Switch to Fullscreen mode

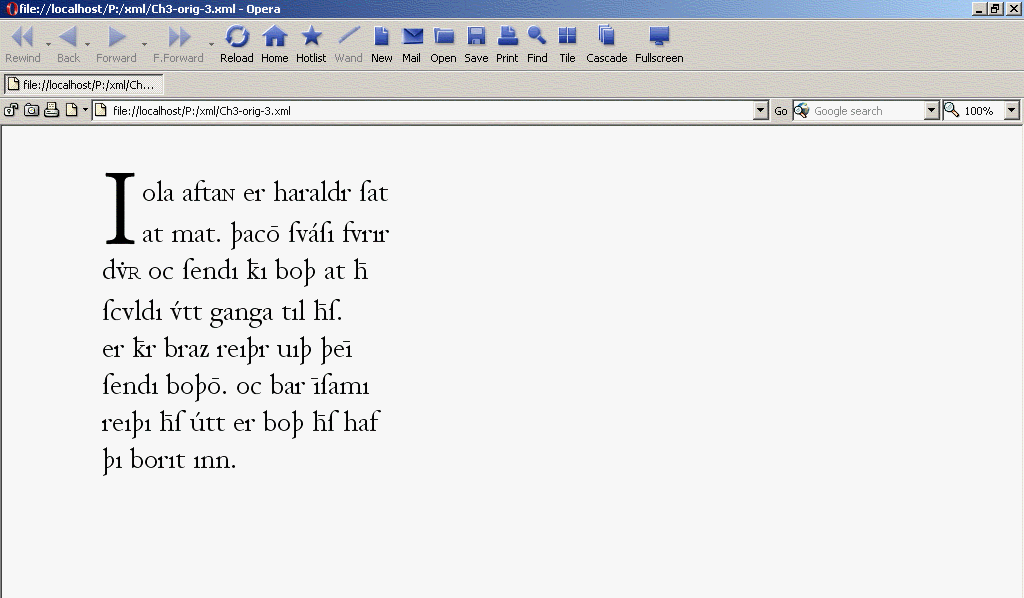659,44
